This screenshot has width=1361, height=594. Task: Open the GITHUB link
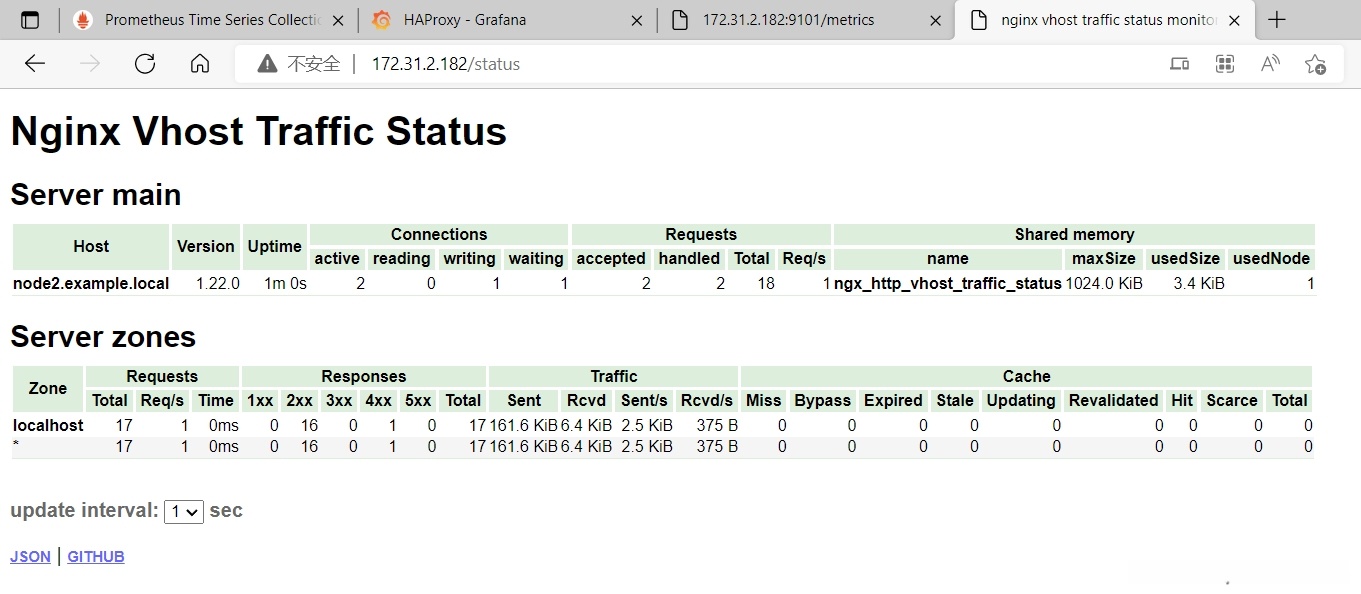96,557
